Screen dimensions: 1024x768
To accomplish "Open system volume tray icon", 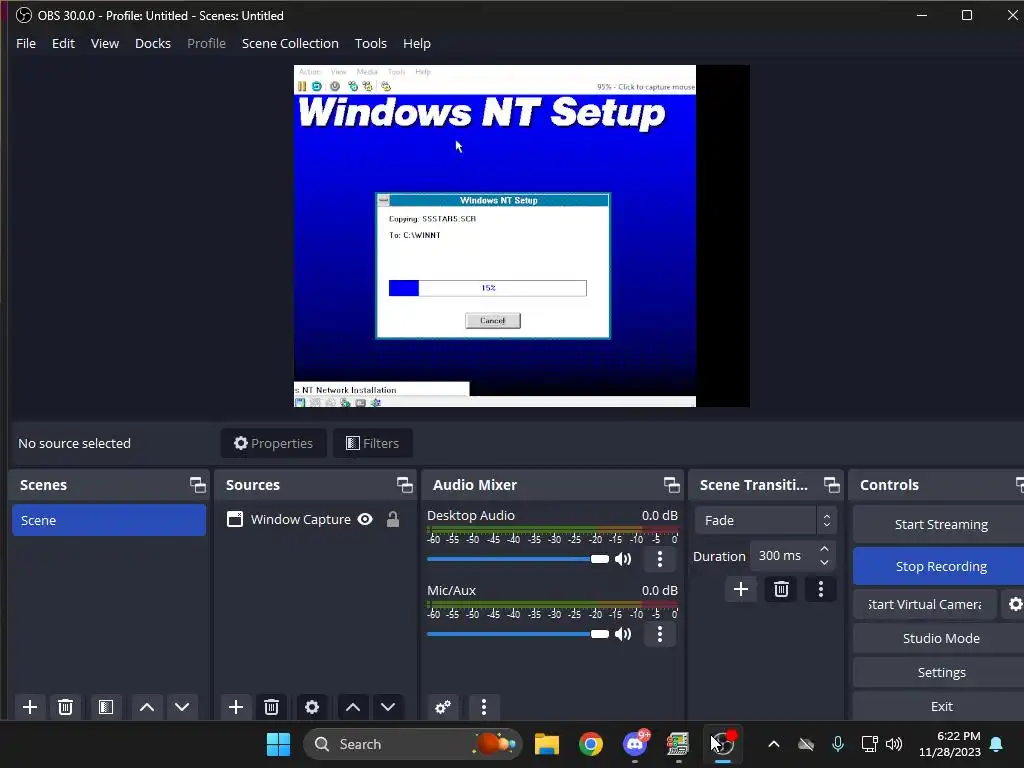I will tap(893, 744).
